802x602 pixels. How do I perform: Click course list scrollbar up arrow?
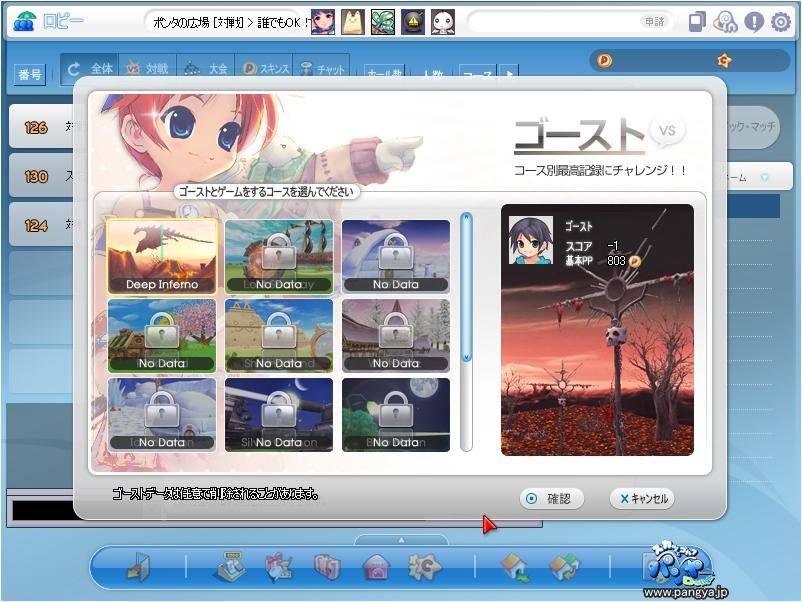point(466,218)
